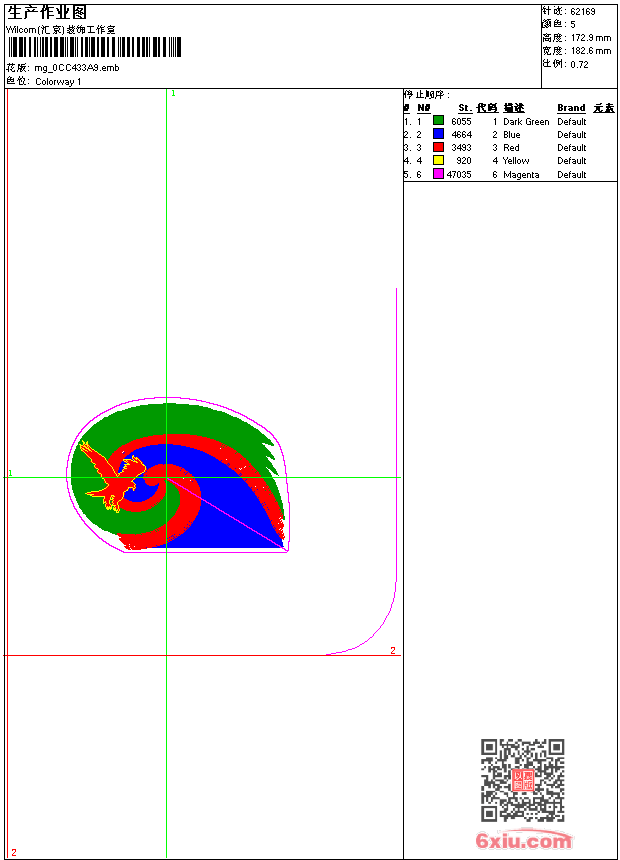
Task: Click stitch count '920'
Action: [x=464, y=161]
